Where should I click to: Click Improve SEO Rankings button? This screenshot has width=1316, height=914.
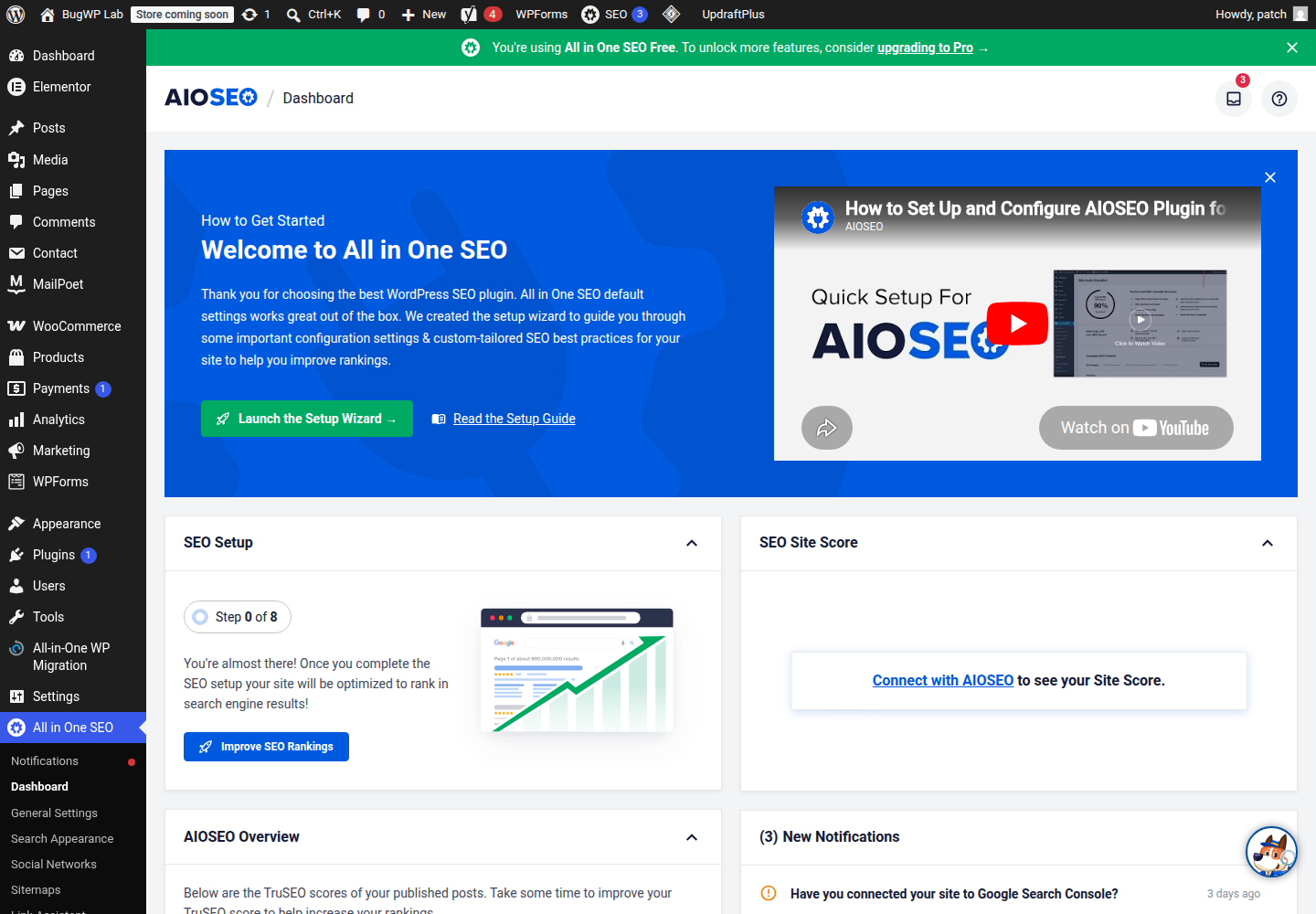coord(266,747)
